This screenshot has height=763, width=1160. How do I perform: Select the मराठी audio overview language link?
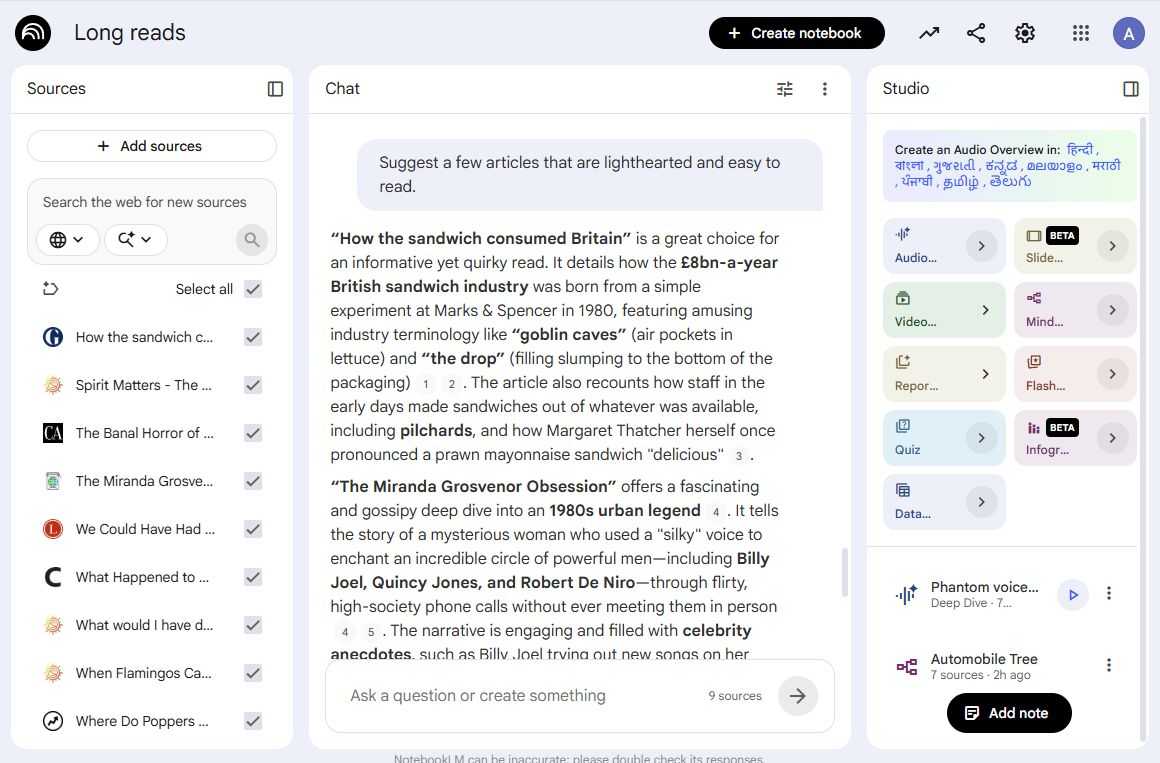(x=1106, y=166)
